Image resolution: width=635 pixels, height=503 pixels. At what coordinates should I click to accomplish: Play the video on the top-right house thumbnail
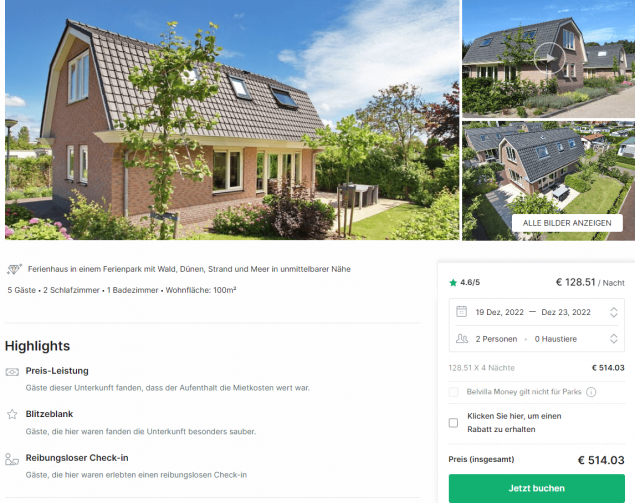pos(549,58)
